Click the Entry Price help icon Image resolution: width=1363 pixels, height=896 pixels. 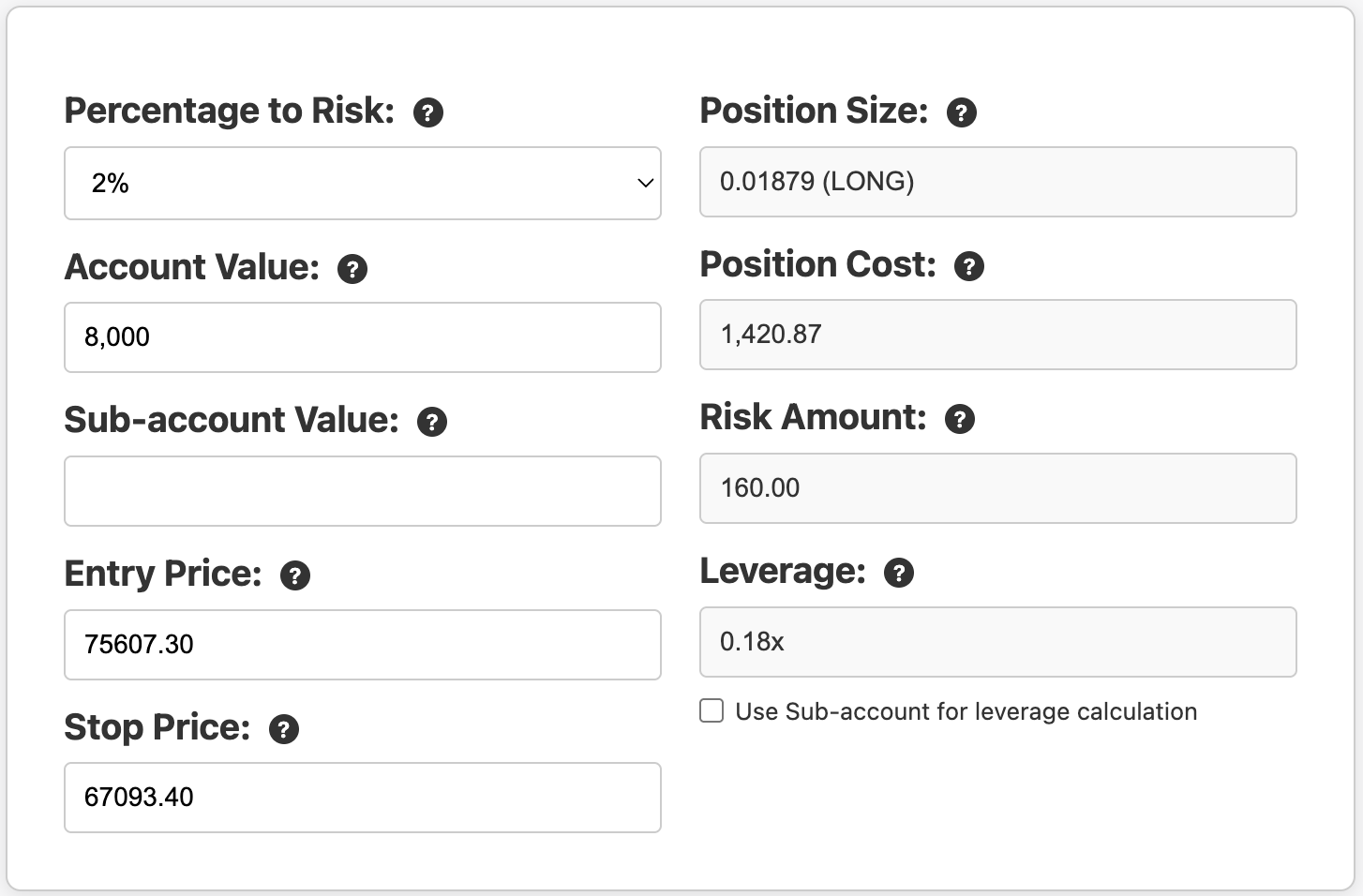(295, 575)
